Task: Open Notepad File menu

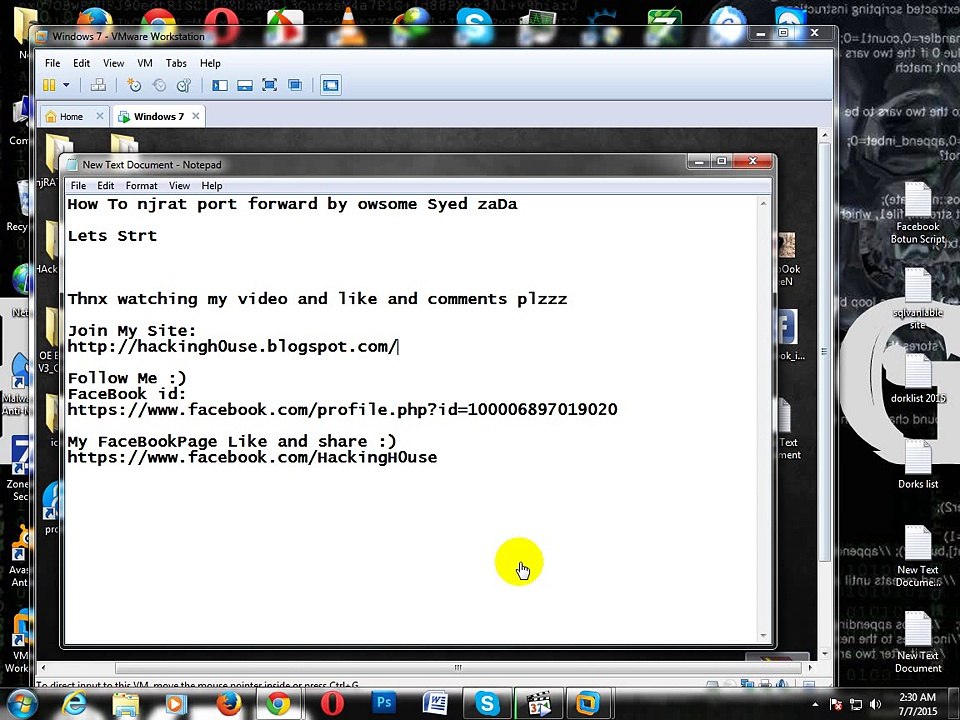Action: pyautogui.click(x=78, y=186)
